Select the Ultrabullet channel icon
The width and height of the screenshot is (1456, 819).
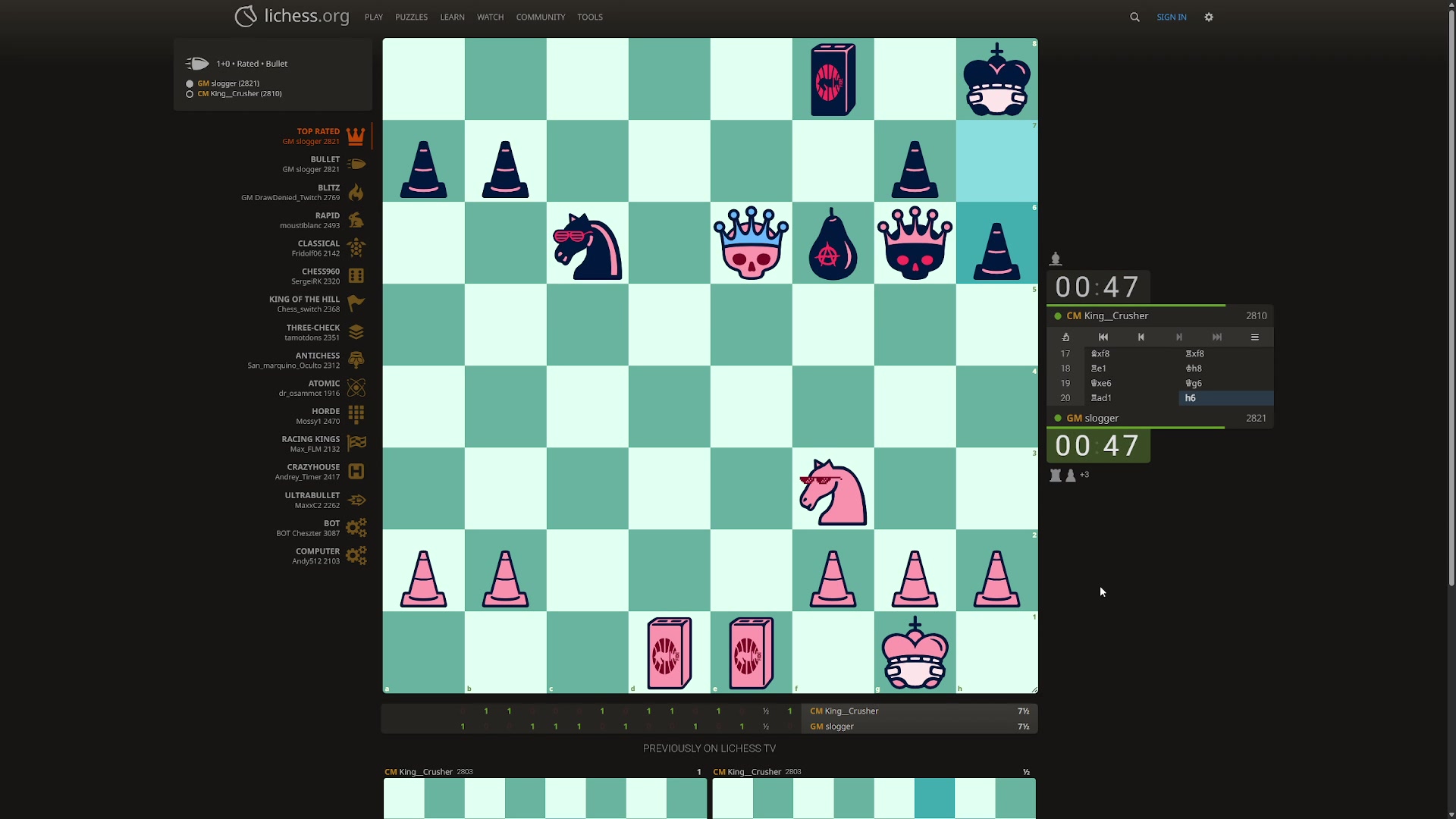point(356,500)
